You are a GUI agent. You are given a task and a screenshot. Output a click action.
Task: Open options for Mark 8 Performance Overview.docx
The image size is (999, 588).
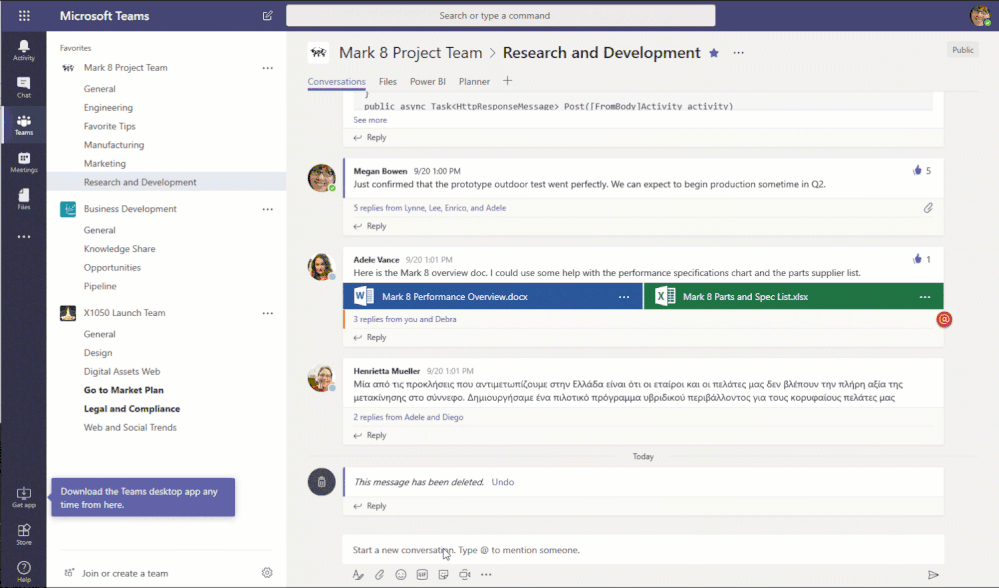(624, 297)
